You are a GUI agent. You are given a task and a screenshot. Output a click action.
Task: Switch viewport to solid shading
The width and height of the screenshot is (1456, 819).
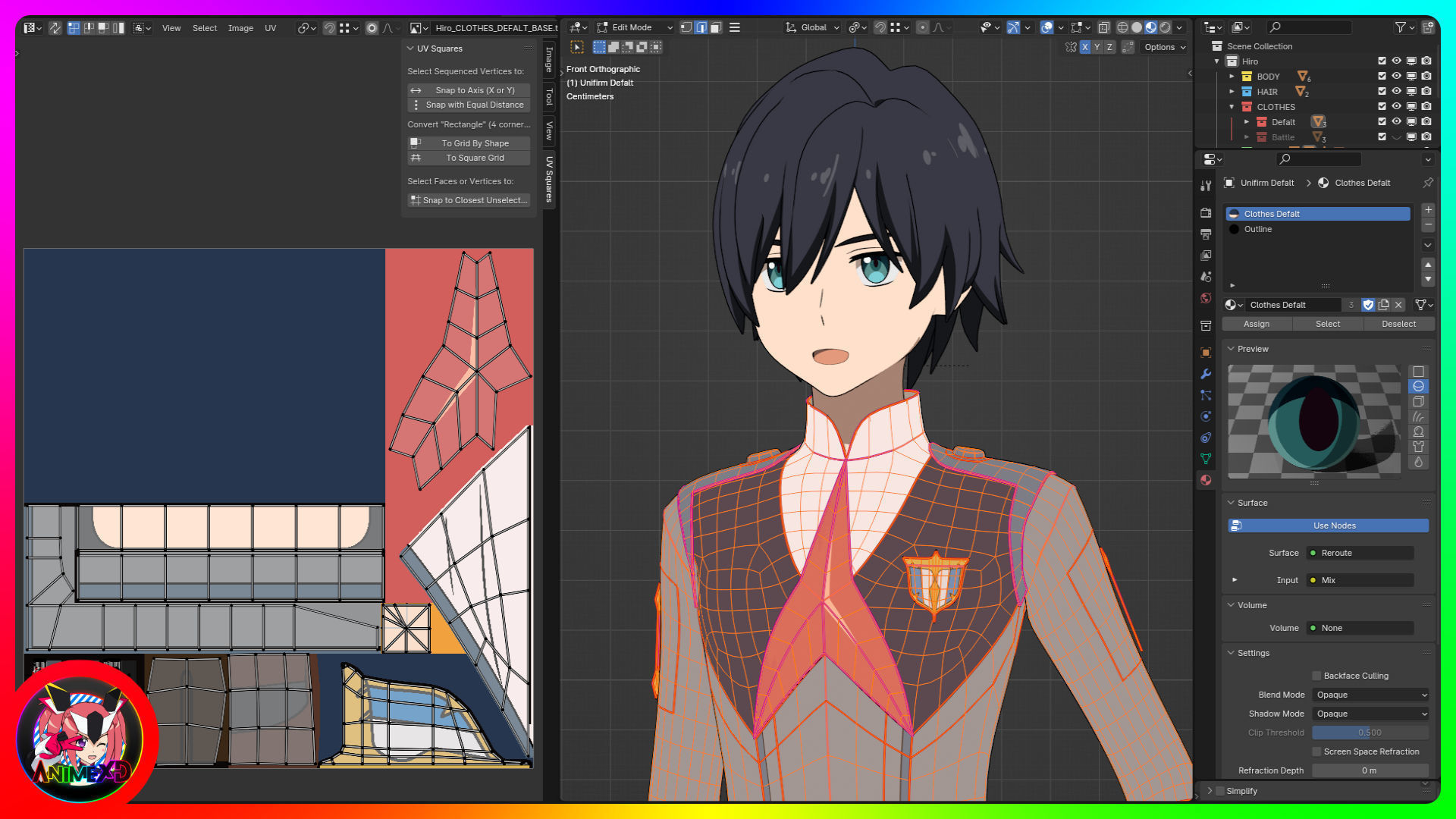[x=1137, y=27]
